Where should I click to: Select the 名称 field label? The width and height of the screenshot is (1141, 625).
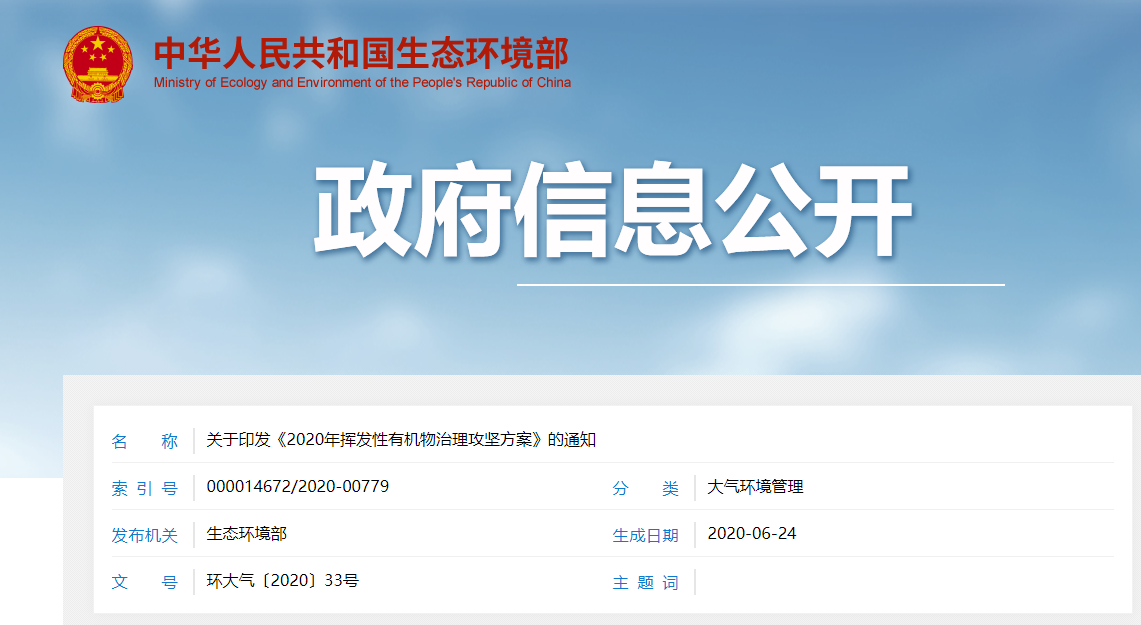coord(144,441)
